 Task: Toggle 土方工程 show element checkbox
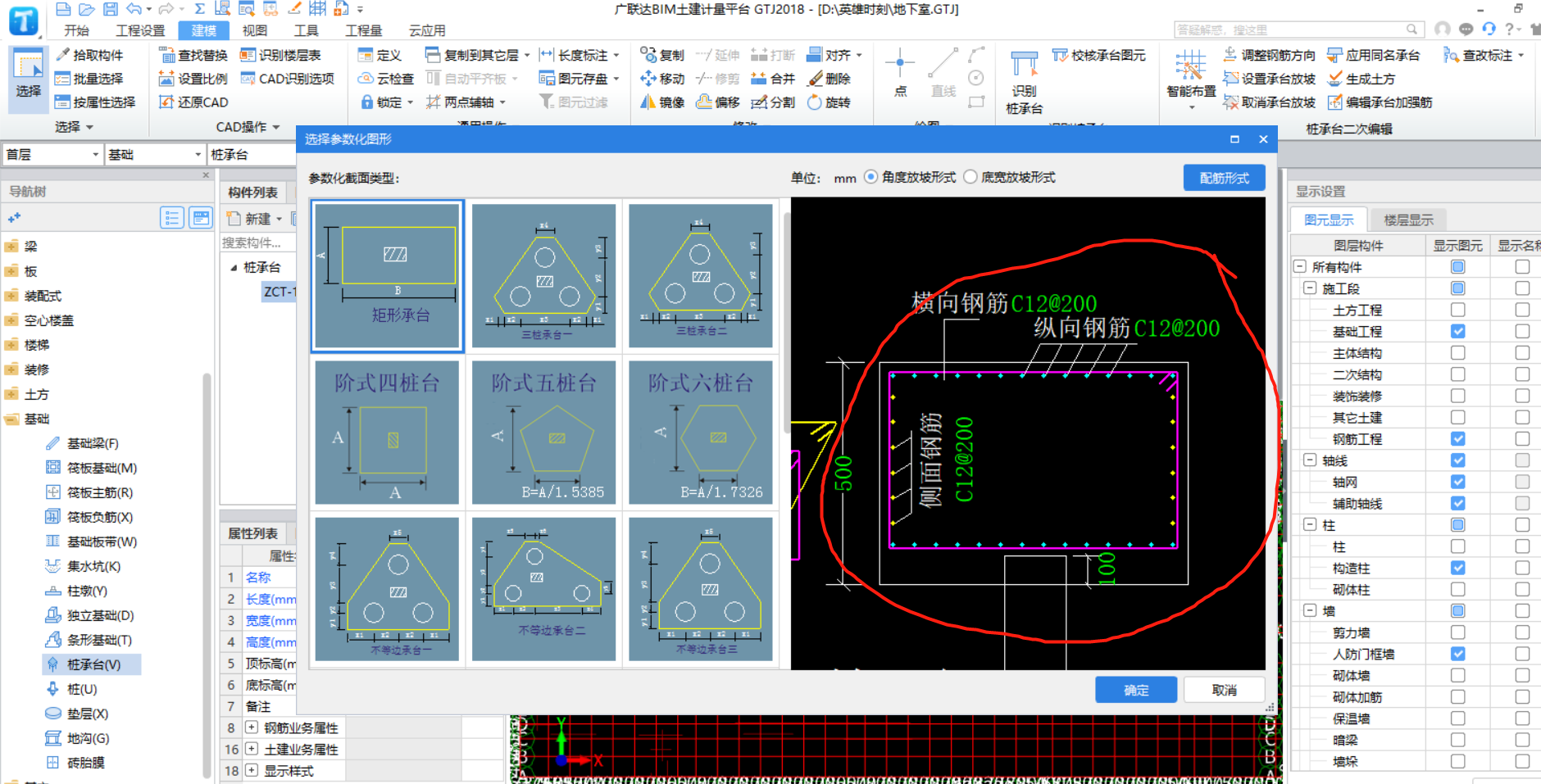pyautogui.click(x=1457, y=310)
